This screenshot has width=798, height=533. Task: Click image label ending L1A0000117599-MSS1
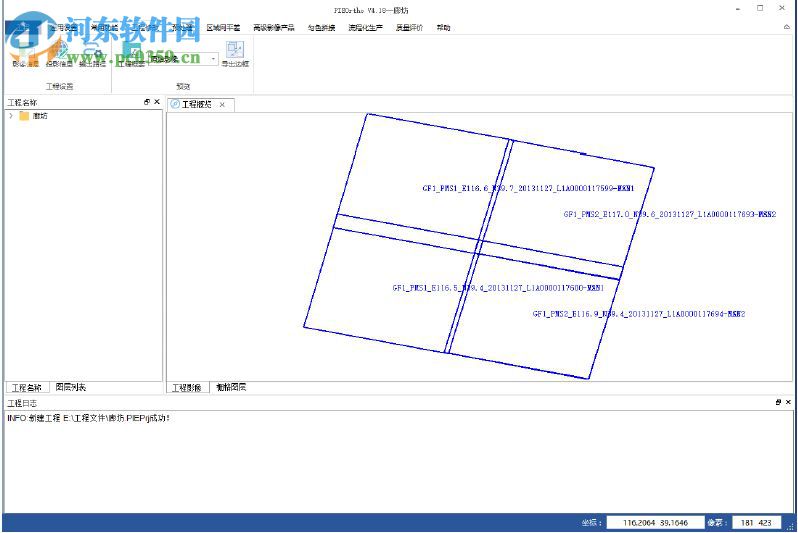coord(528,188)
